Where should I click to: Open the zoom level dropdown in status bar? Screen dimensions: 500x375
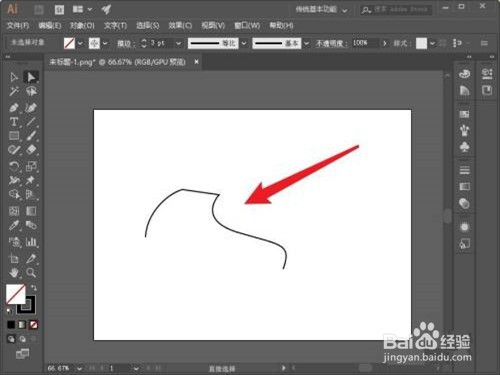[79, 368]
